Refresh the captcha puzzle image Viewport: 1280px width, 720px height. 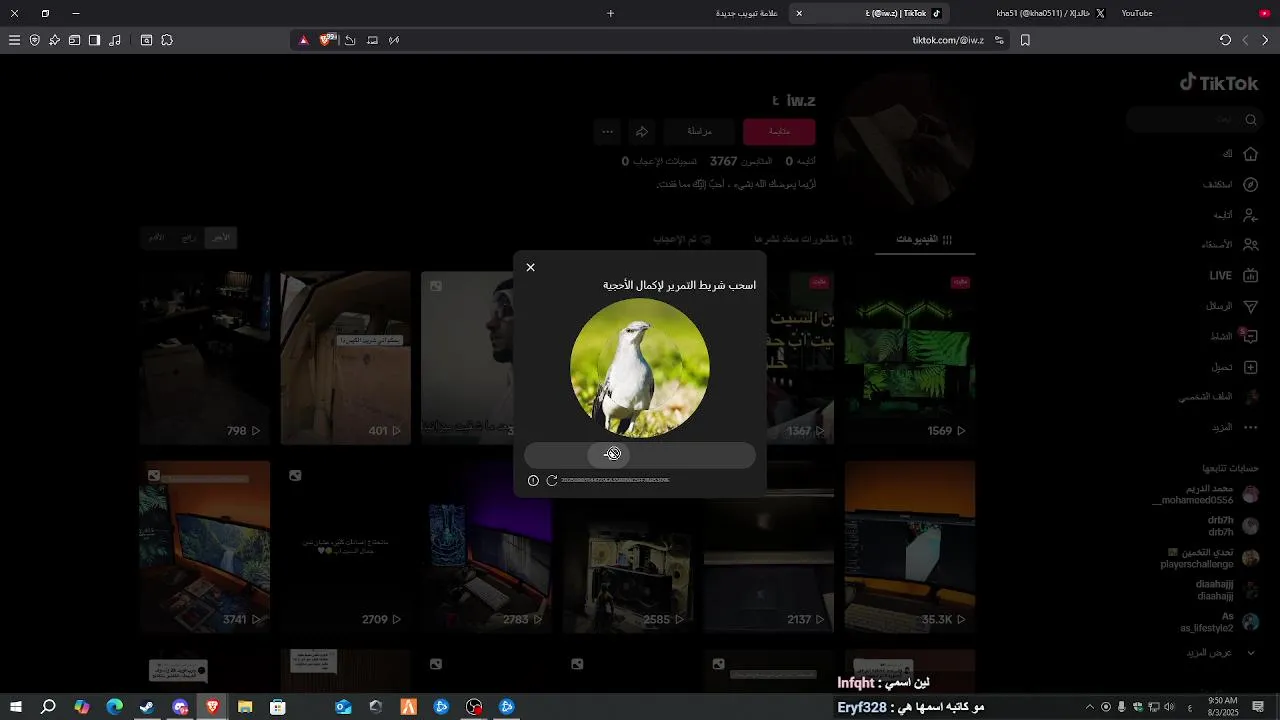(x=551, y=481)
